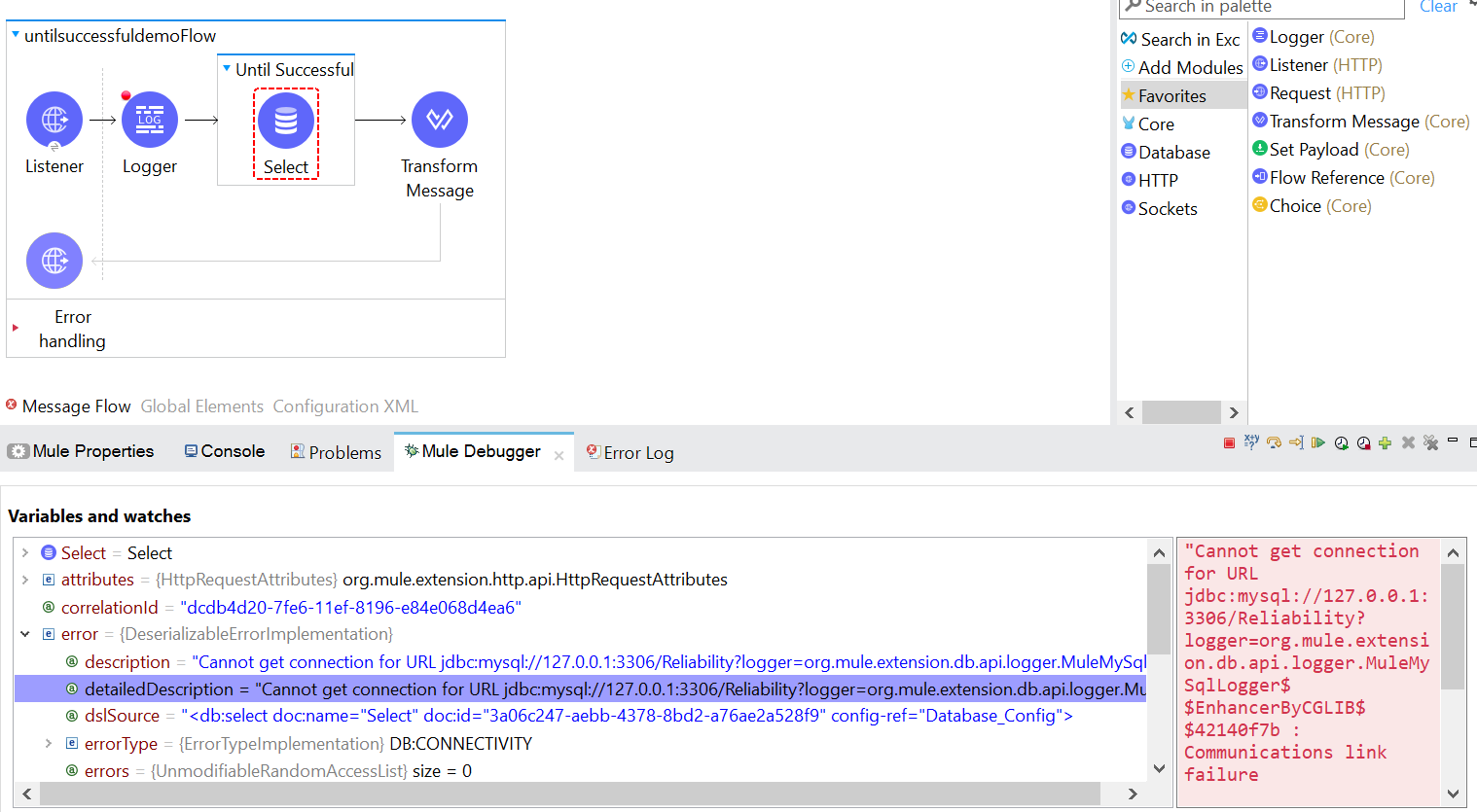
Task: Select the Database Select component
Action: (286, 122)
